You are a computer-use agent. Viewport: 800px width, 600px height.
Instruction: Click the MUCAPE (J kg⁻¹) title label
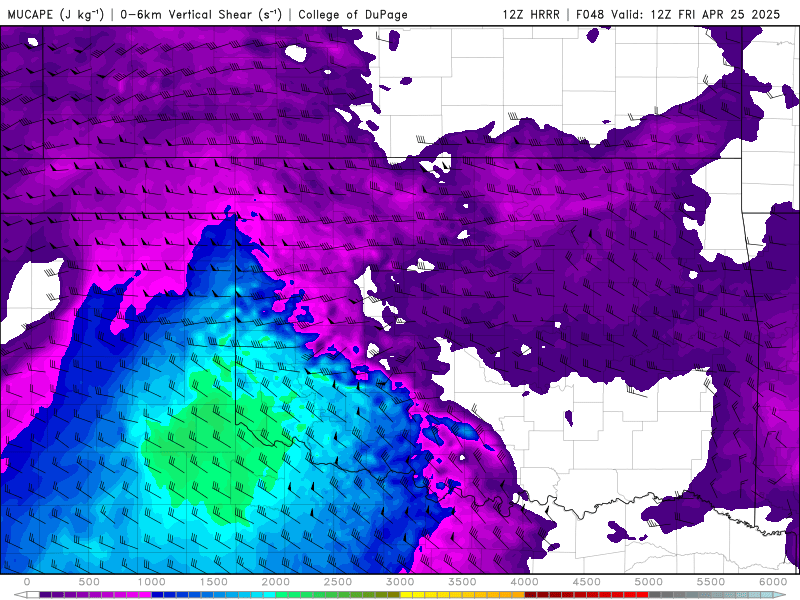pos(56,14)
